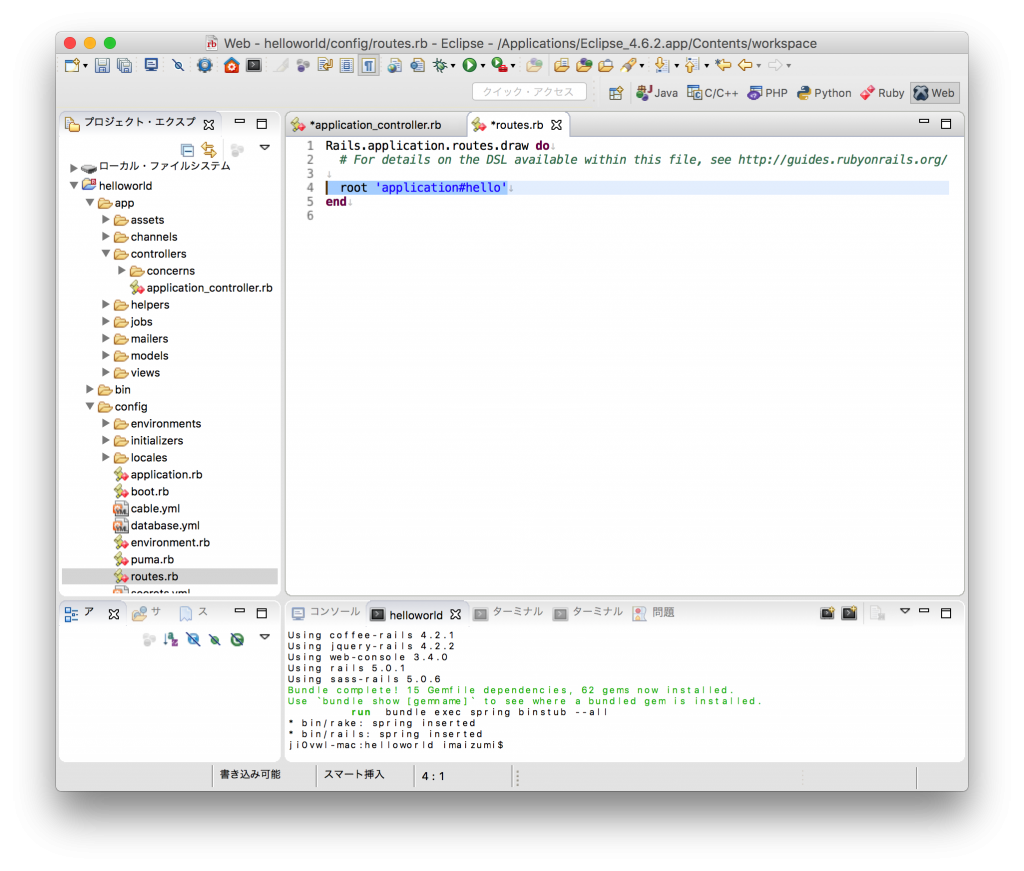Click the New wizard toolbar icon
This screenshot has width=1024, height=871.
click(72, 65)
